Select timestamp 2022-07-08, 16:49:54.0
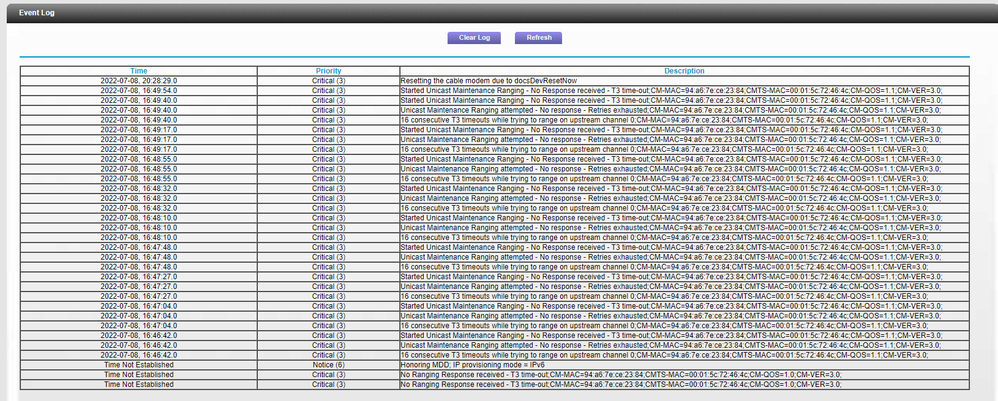 tap(139, 90)
